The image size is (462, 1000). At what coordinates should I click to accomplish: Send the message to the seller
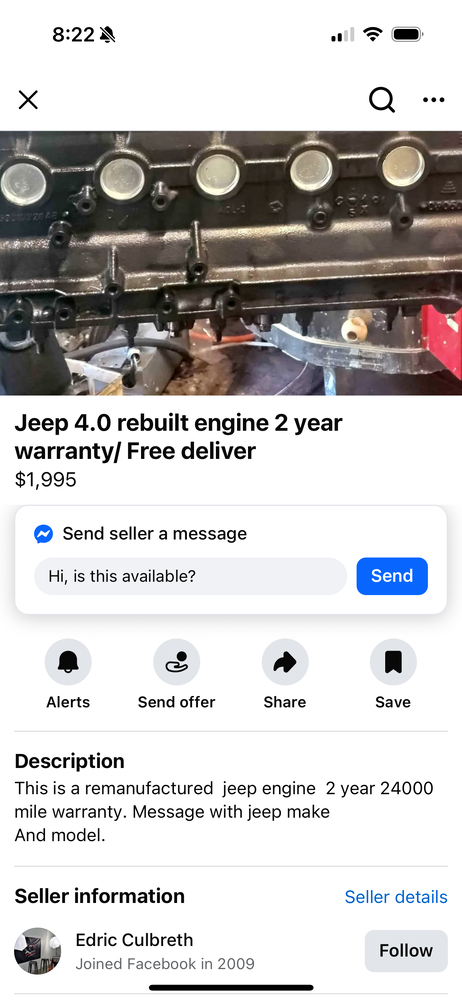[x=392, y=576]
